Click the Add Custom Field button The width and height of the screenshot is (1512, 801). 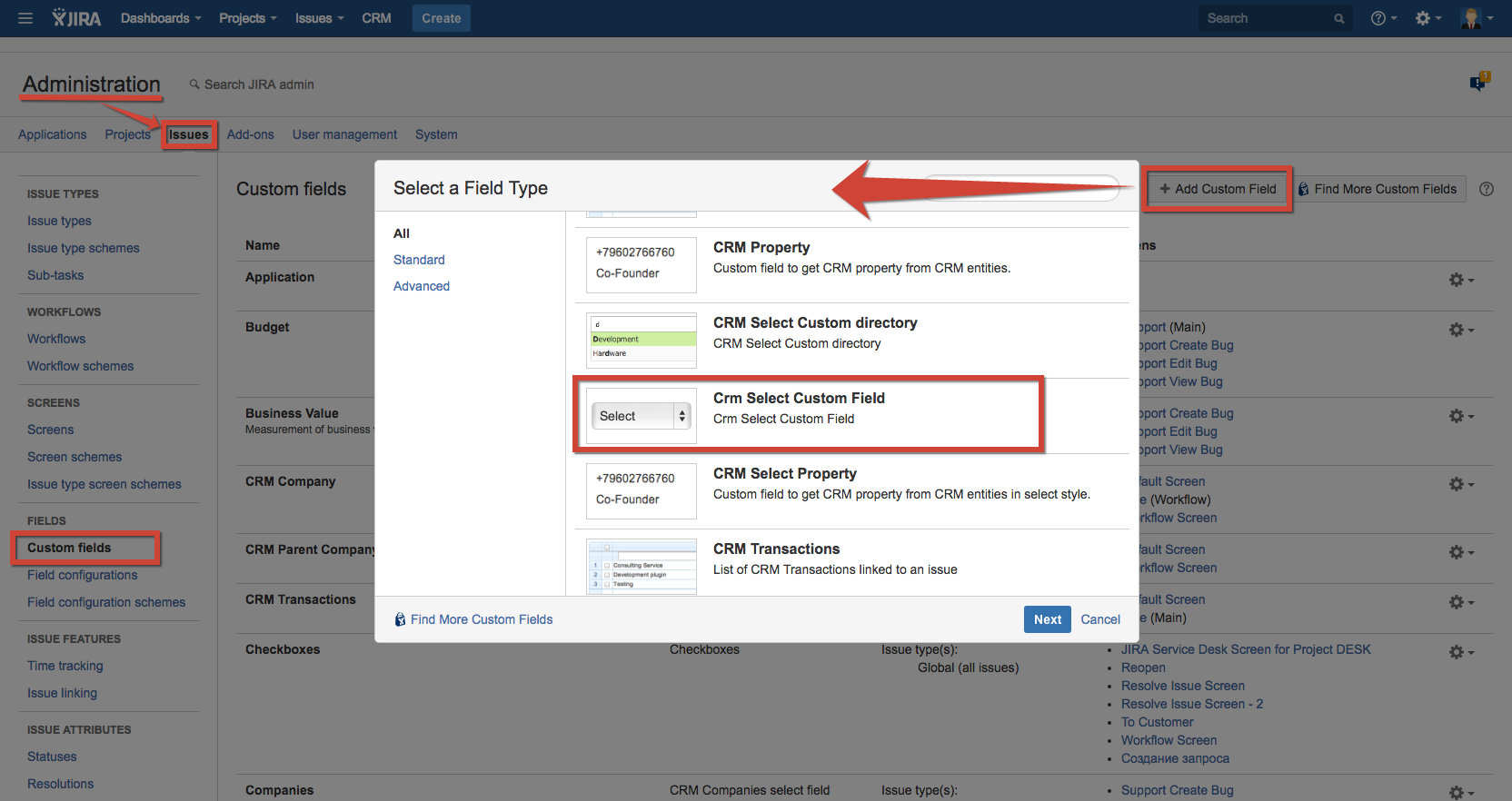(1218, 189)
